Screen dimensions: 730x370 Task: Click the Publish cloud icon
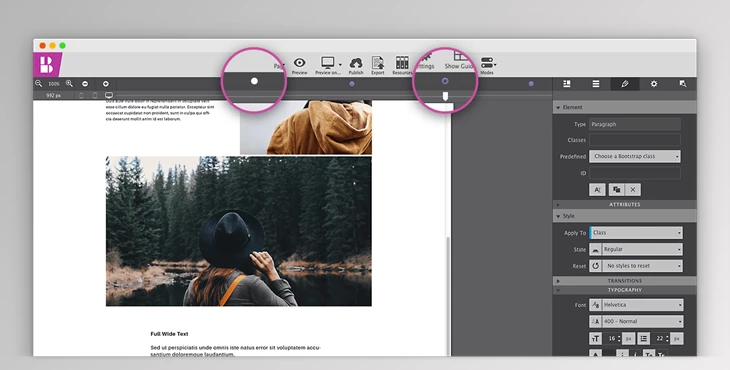(x=356, y=63)
